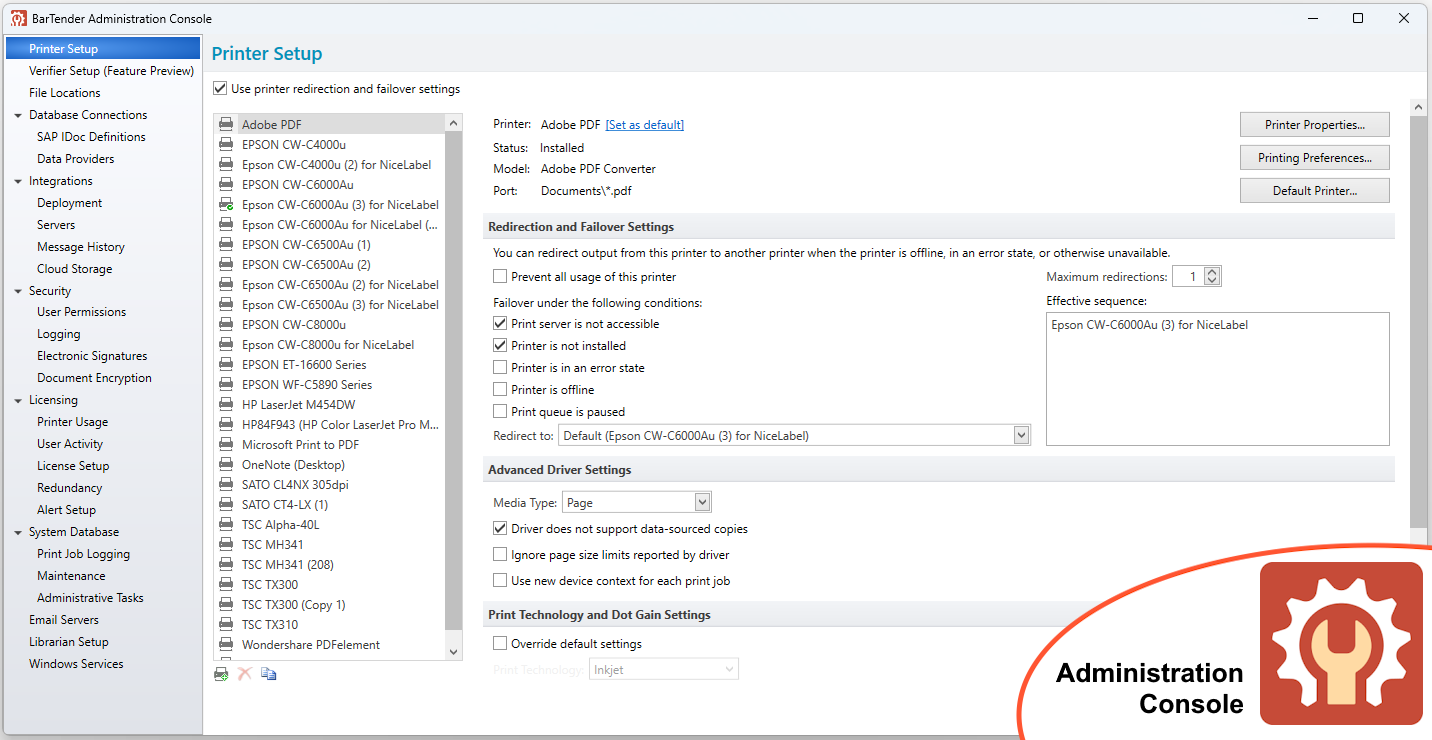Click the printer icon beside EPSON CW-C8000u
1432x740 pixels.
point(226,325)
